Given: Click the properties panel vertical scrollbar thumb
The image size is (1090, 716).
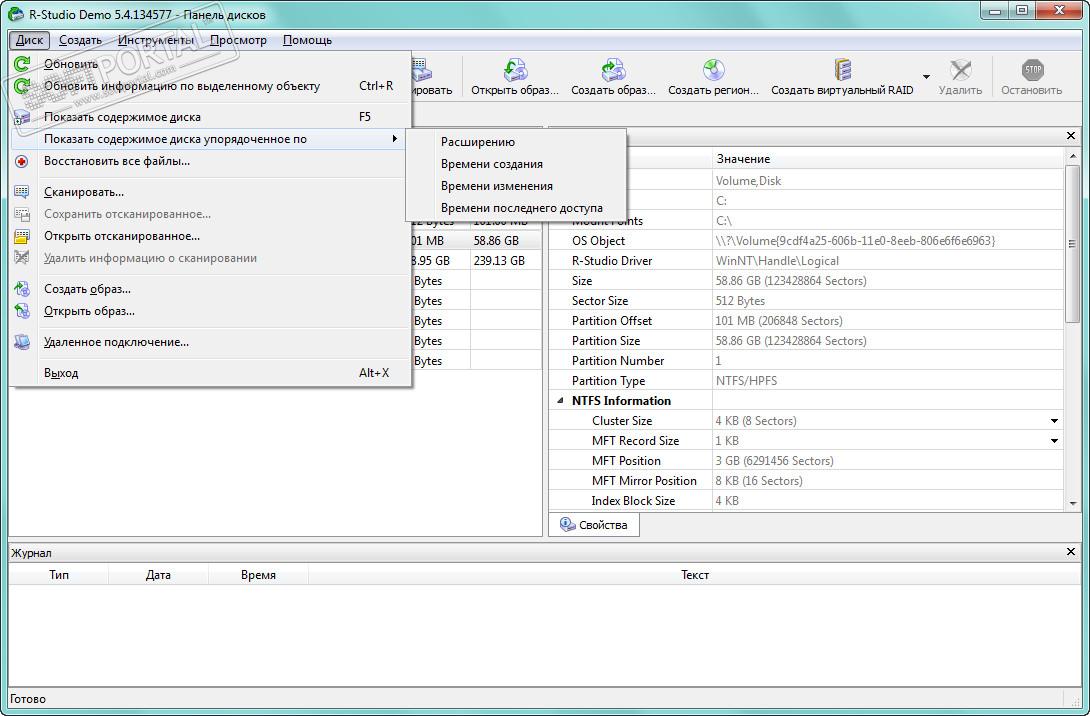Looking at the screenshot, I should pos(1072,243).
